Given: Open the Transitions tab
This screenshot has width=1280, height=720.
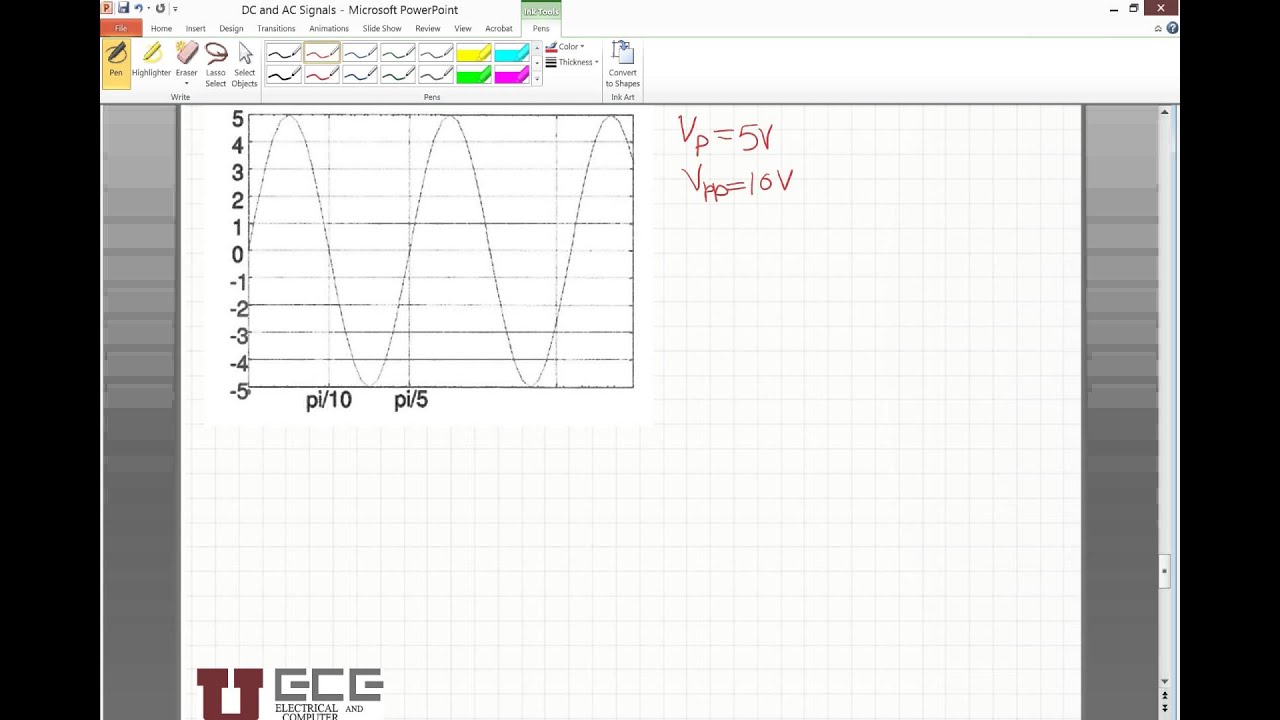Looking at the screenshot, I should (276, 28).
